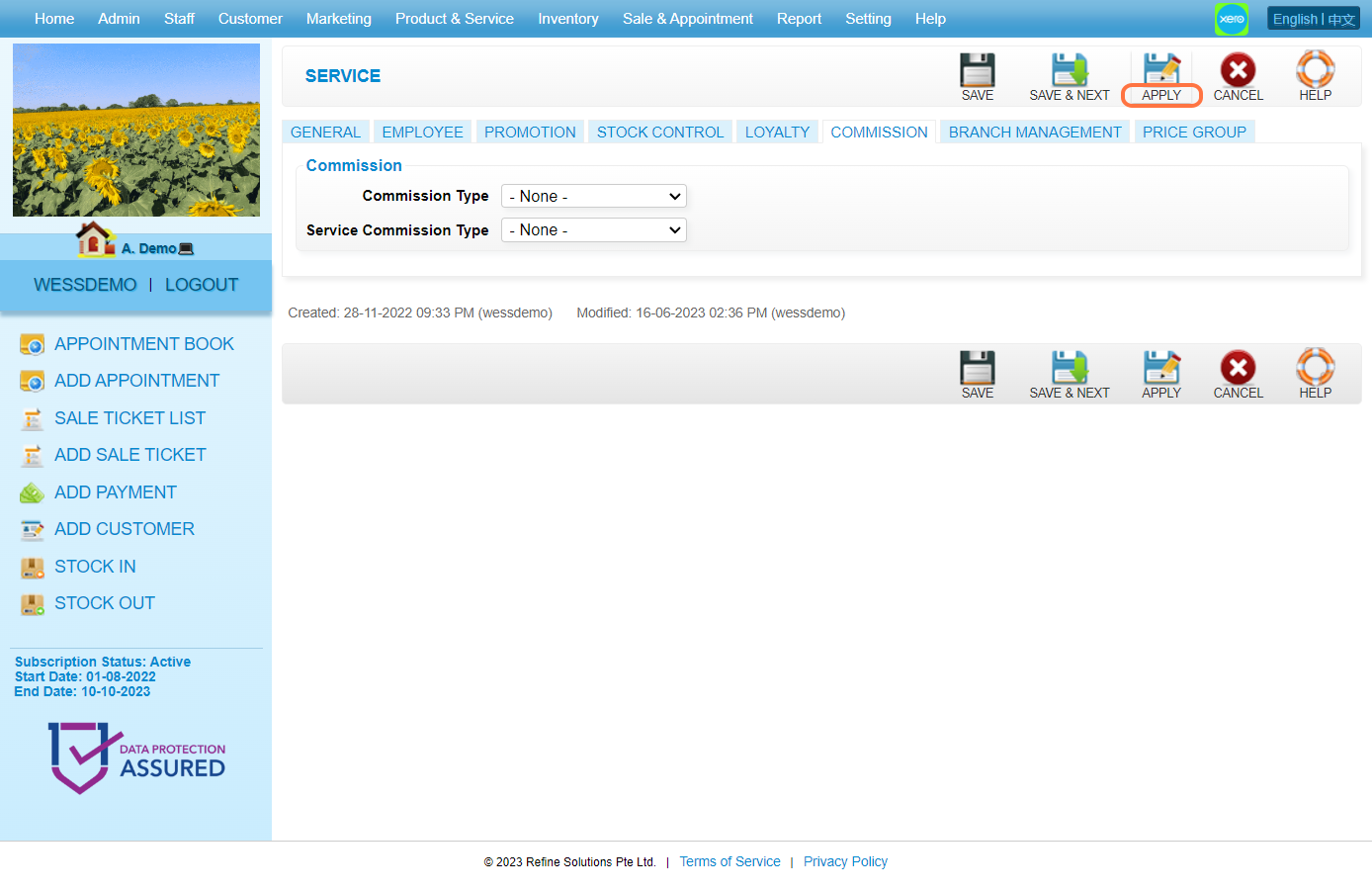
Task: Click the Add Appointment sidebar icon
Action: [x=33, y=381]
